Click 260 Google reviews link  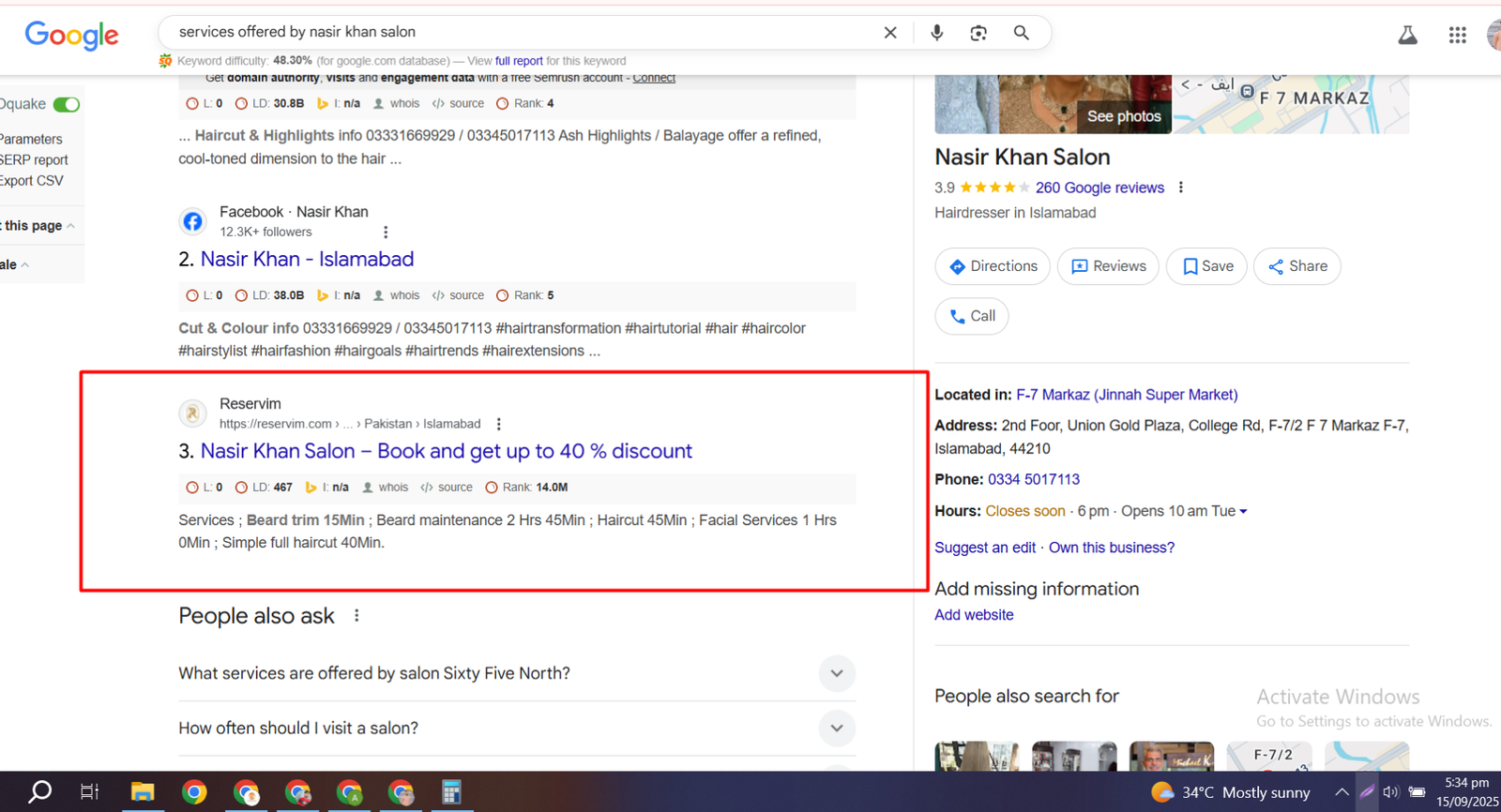click(1099, 188)
